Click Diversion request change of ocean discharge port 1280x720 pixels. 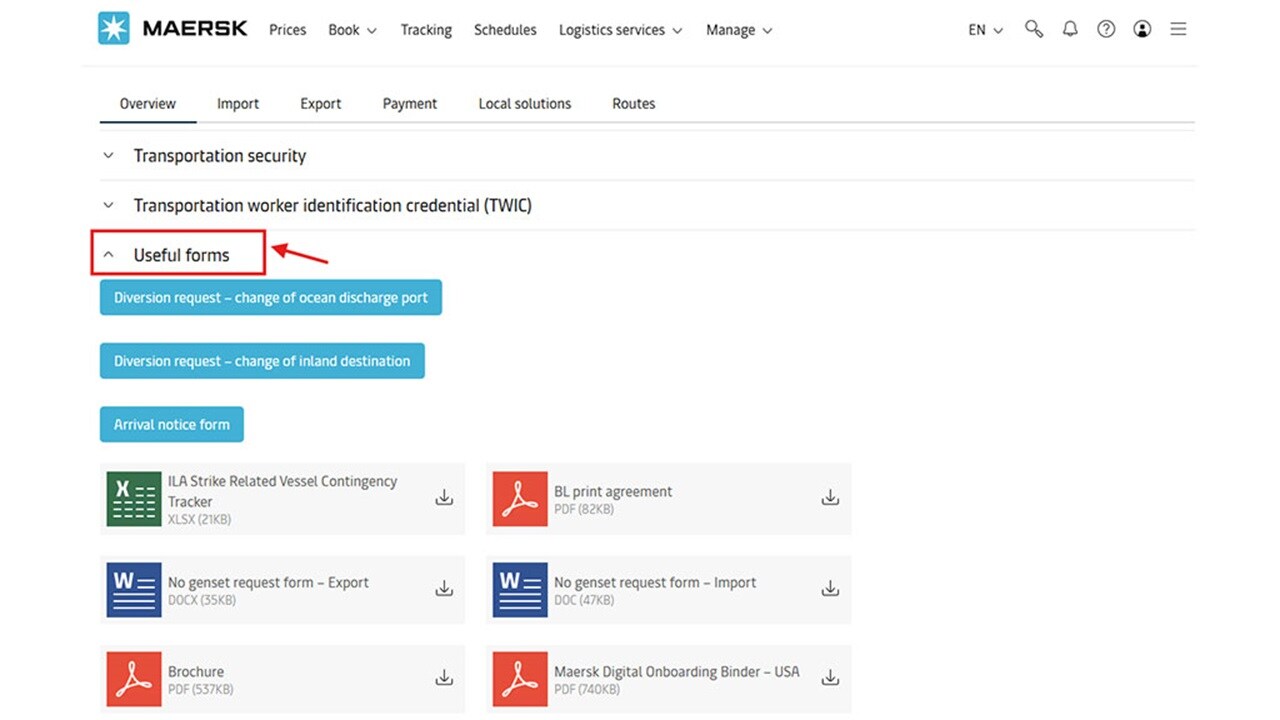pyautogui.click(x=270, y=298)
